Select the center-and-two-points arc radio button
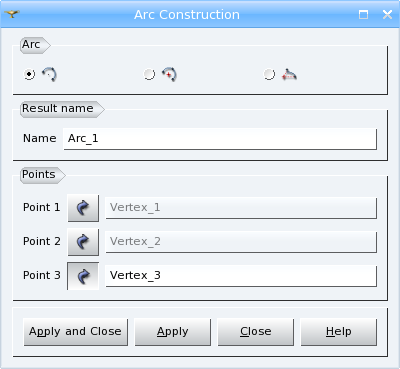The image size is (400, 369). [149, 74]
